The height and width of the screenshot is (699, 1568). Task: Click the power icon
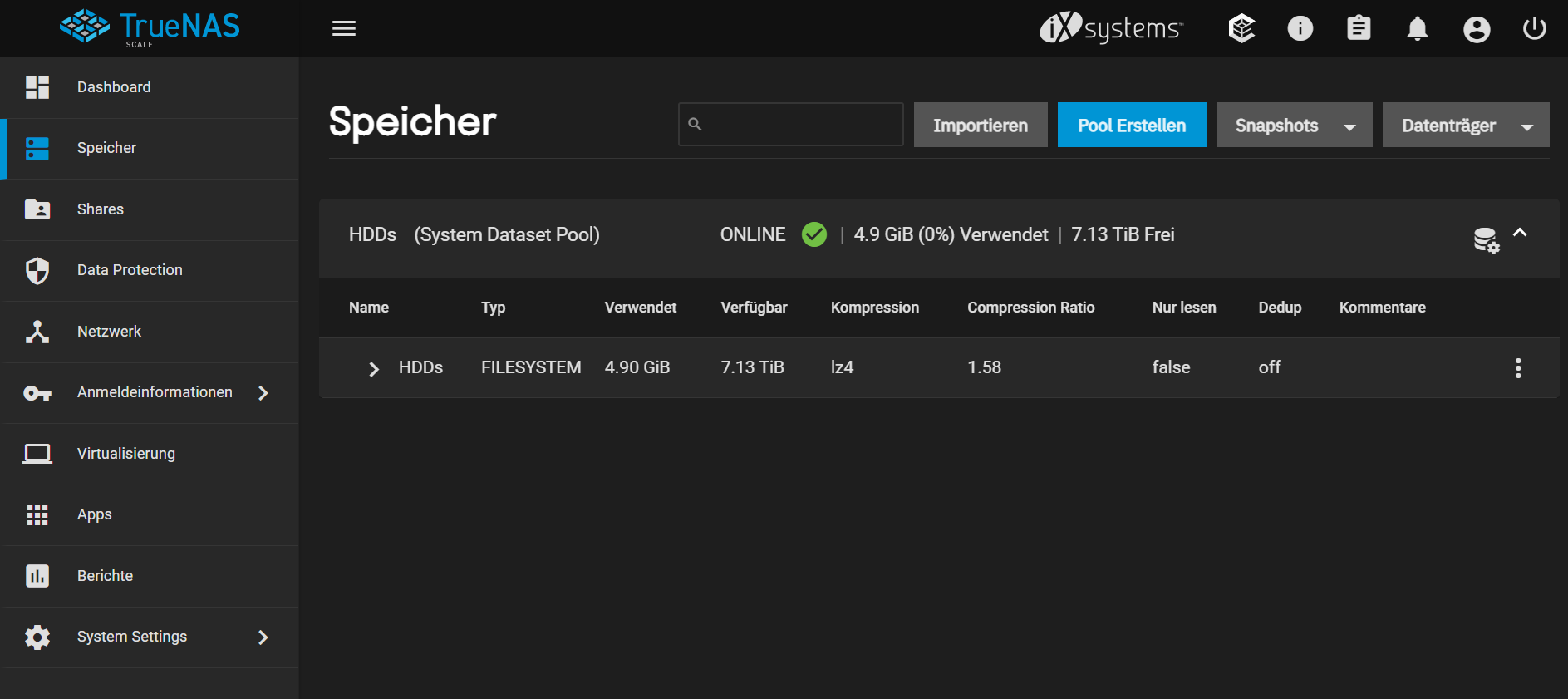pos(1534,29)
